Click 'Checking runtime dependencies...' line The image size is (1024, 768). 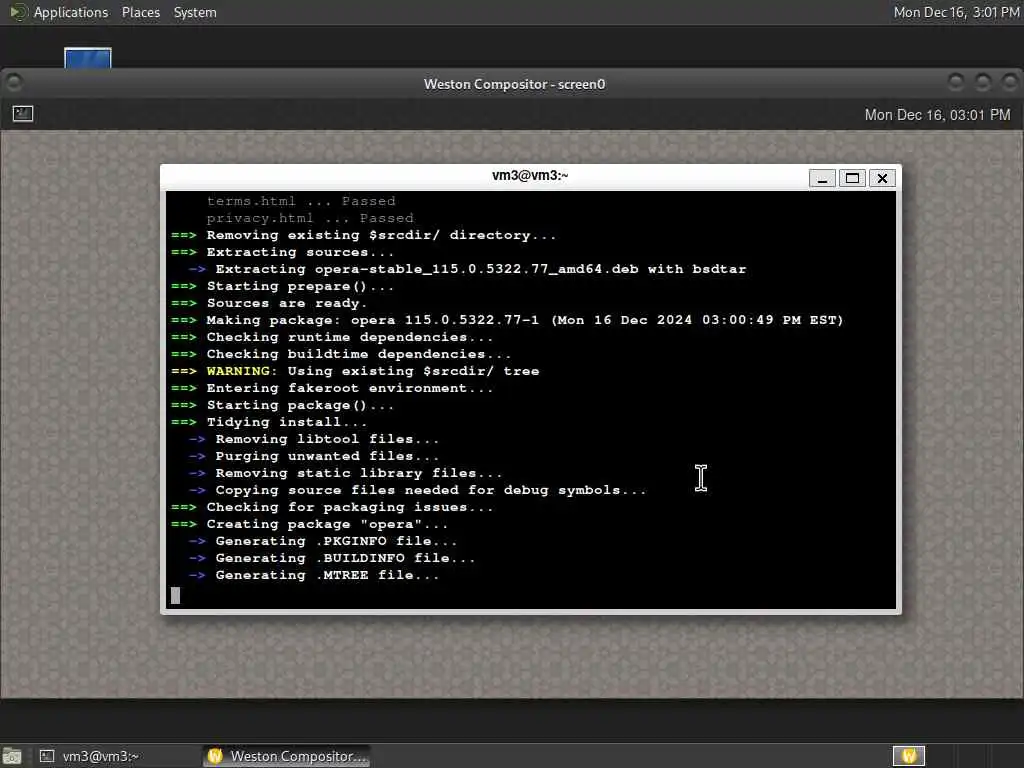coord(332,337)
